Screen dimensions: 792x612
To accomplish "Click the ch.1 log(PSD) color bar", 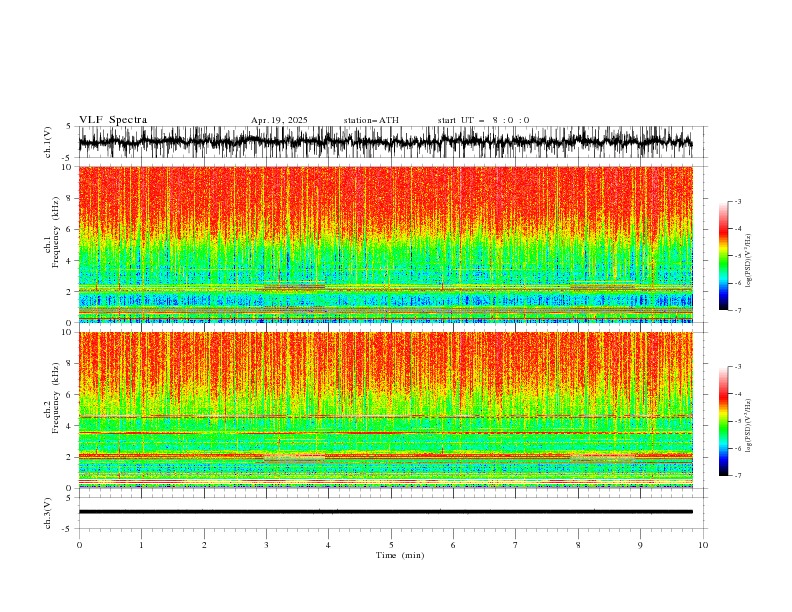I will click(x=723, y=256).
